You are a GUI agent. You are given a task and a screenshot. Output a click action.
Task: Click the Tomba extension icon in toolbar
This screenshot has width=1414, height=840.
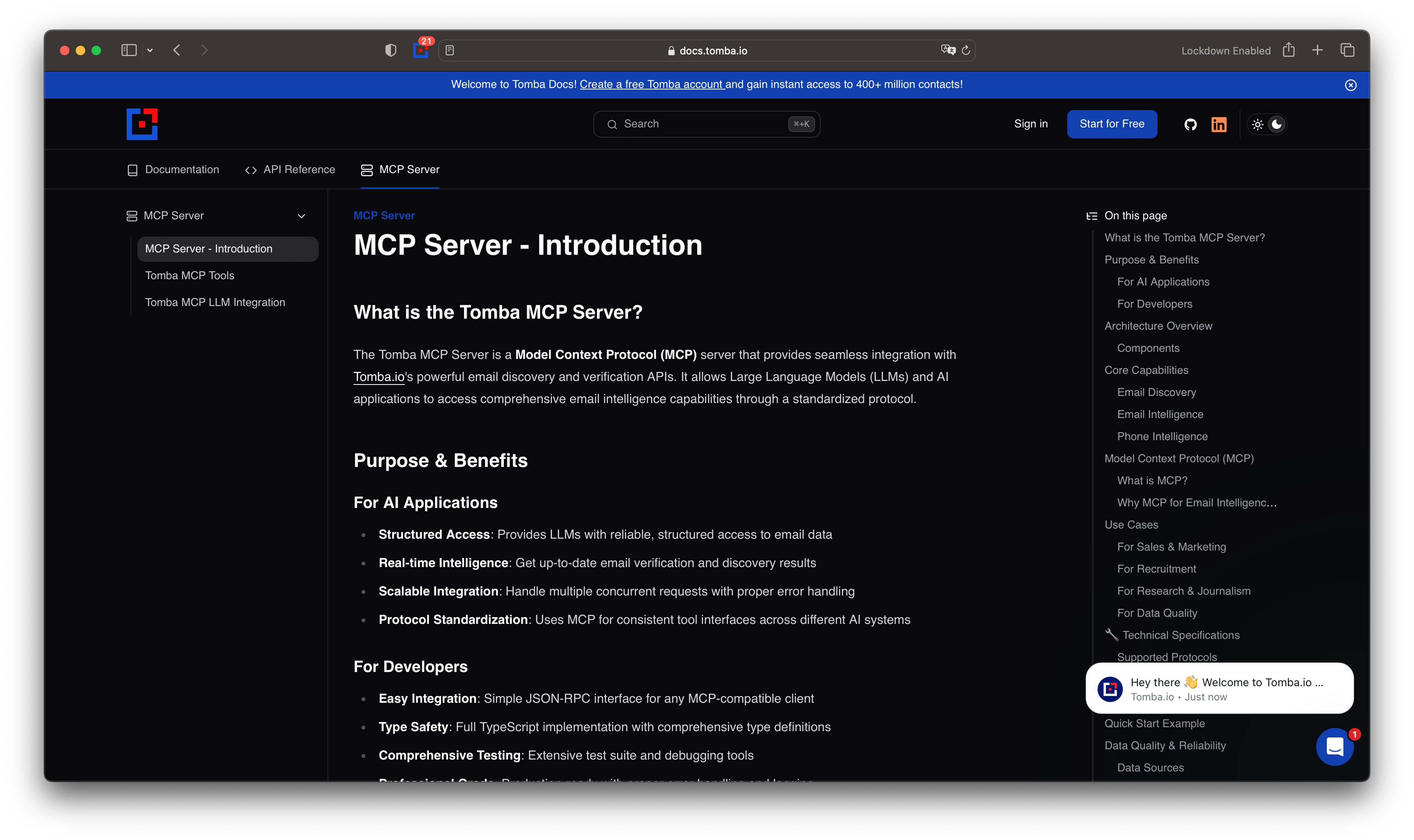click(x=420, y=50)
